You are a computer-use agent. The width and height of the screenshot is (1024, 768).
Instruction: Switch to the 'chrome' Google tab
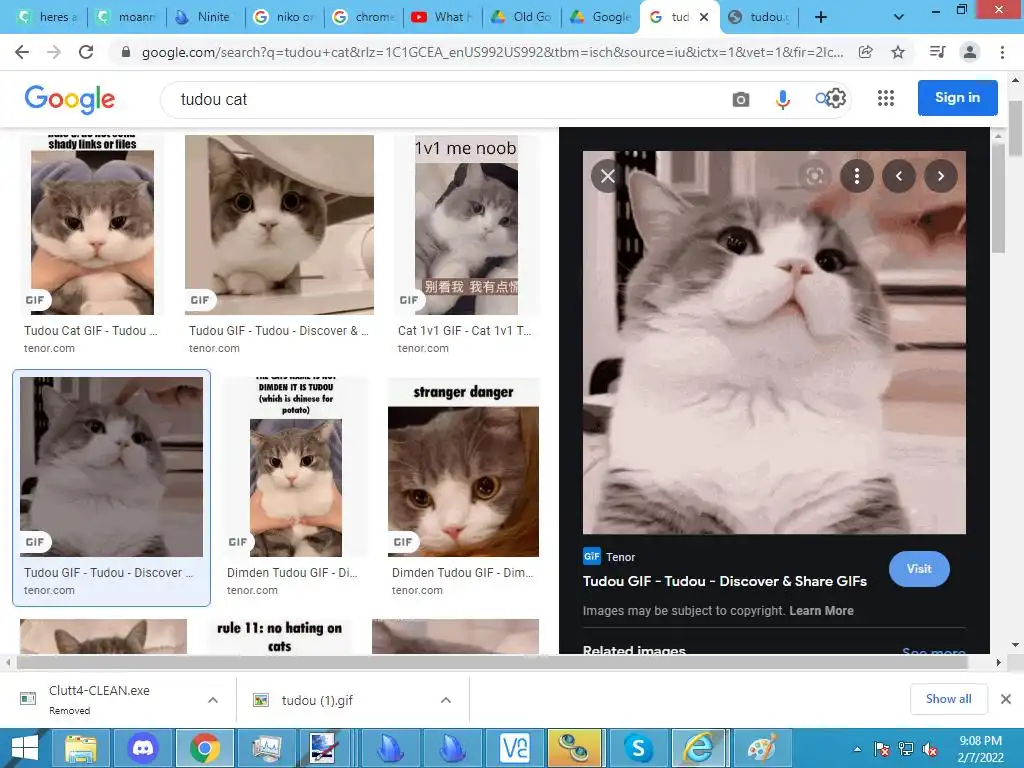pos(364,17)
